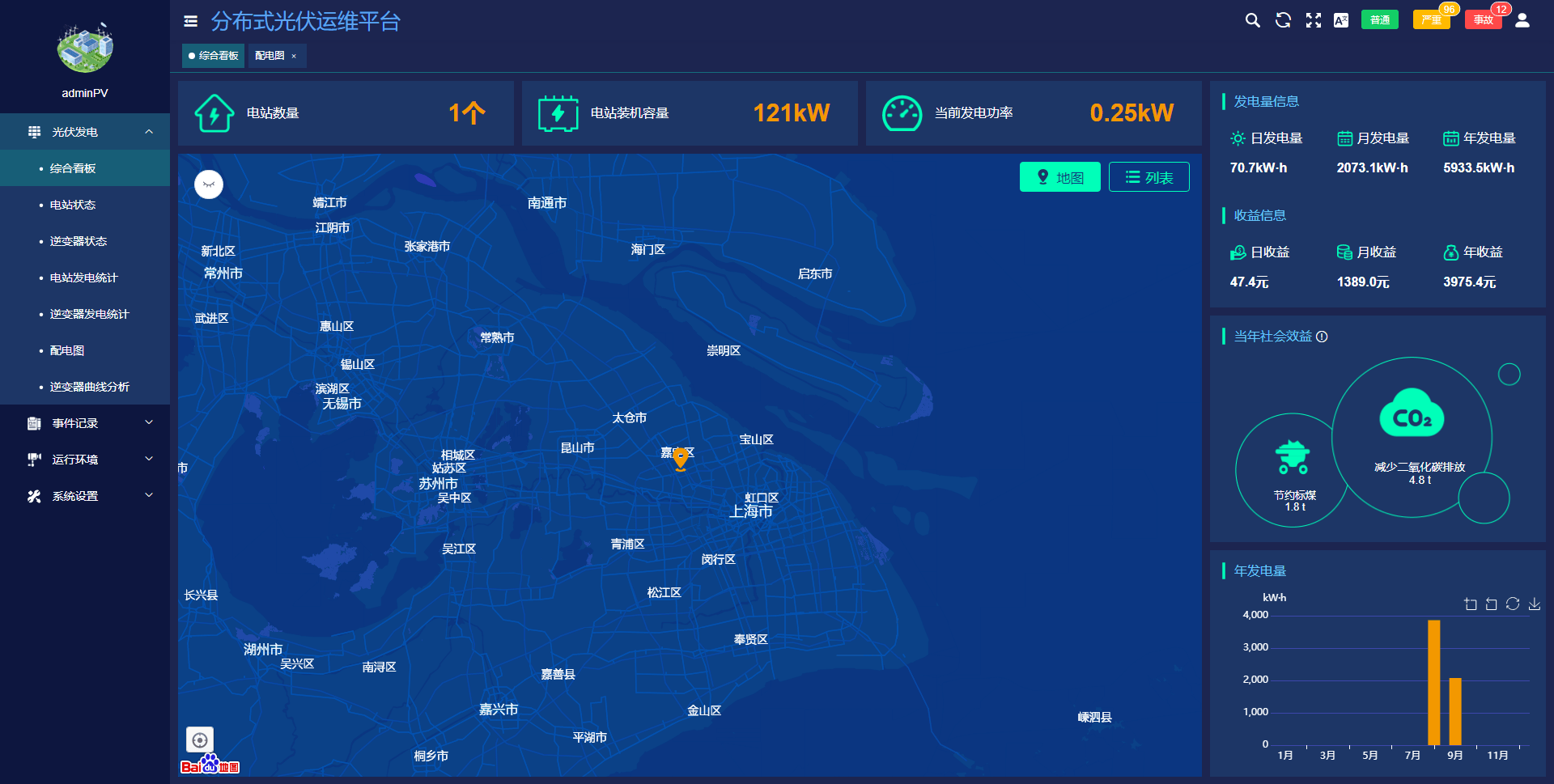1554x784 pixels.
Task: Open the language translation icon
Action: pos(1341,20)
